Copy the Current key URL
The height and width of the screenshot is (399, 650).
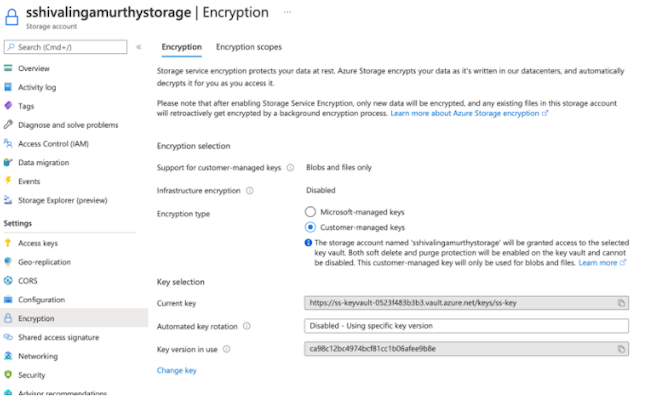[621, 303]
